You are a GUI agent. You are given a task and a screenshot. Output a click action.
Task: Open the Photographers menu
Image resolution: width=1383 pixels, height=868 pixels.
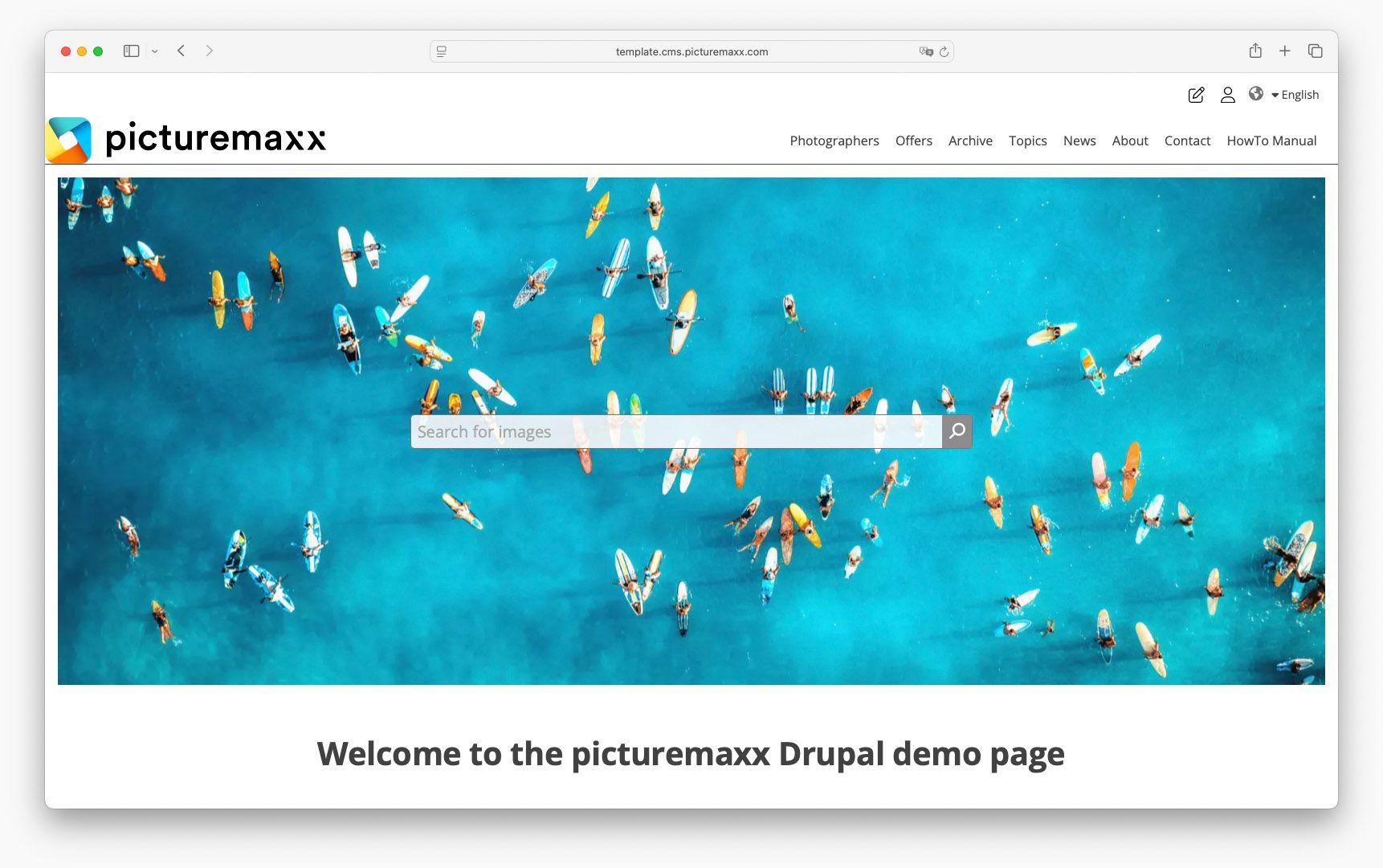[x=834, y=141]
